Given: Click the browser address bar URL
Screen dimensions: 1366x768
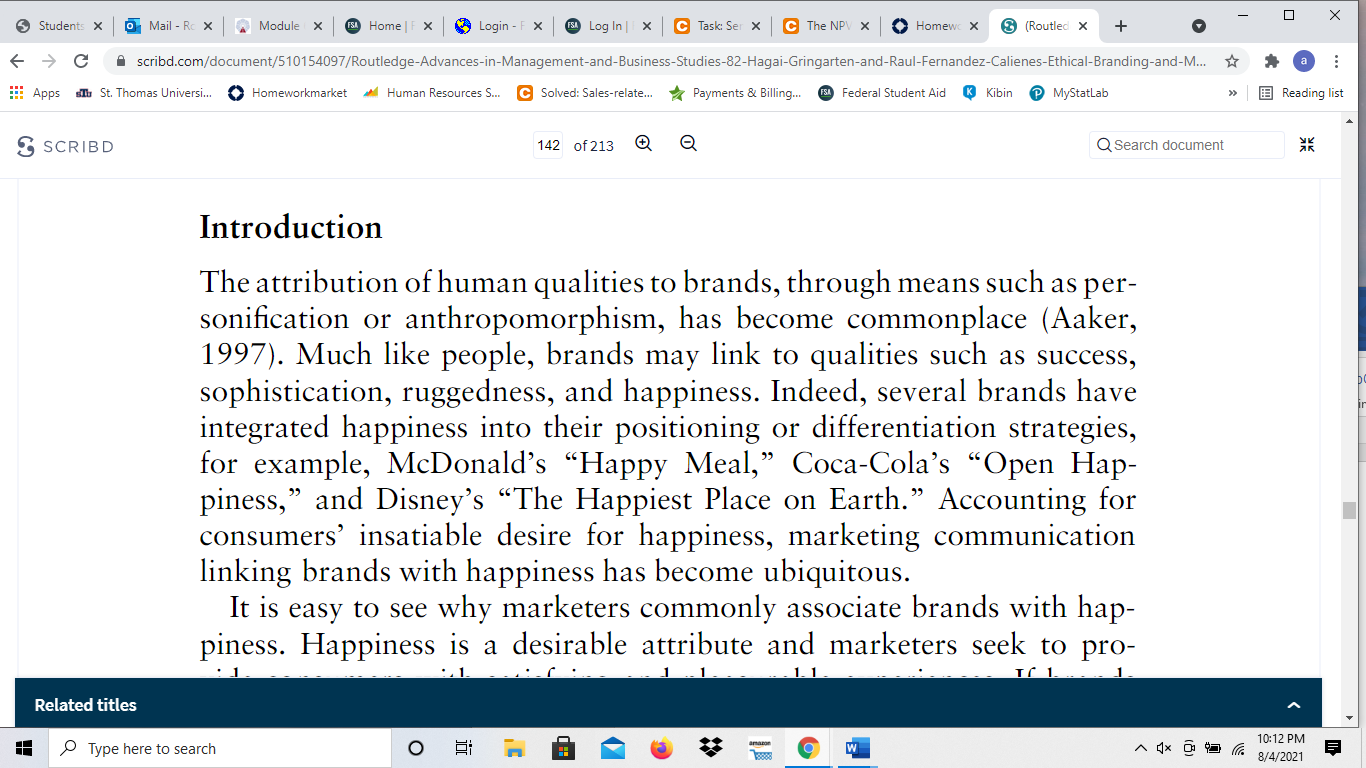Looking at the screenshot, I should coord(671,61).
